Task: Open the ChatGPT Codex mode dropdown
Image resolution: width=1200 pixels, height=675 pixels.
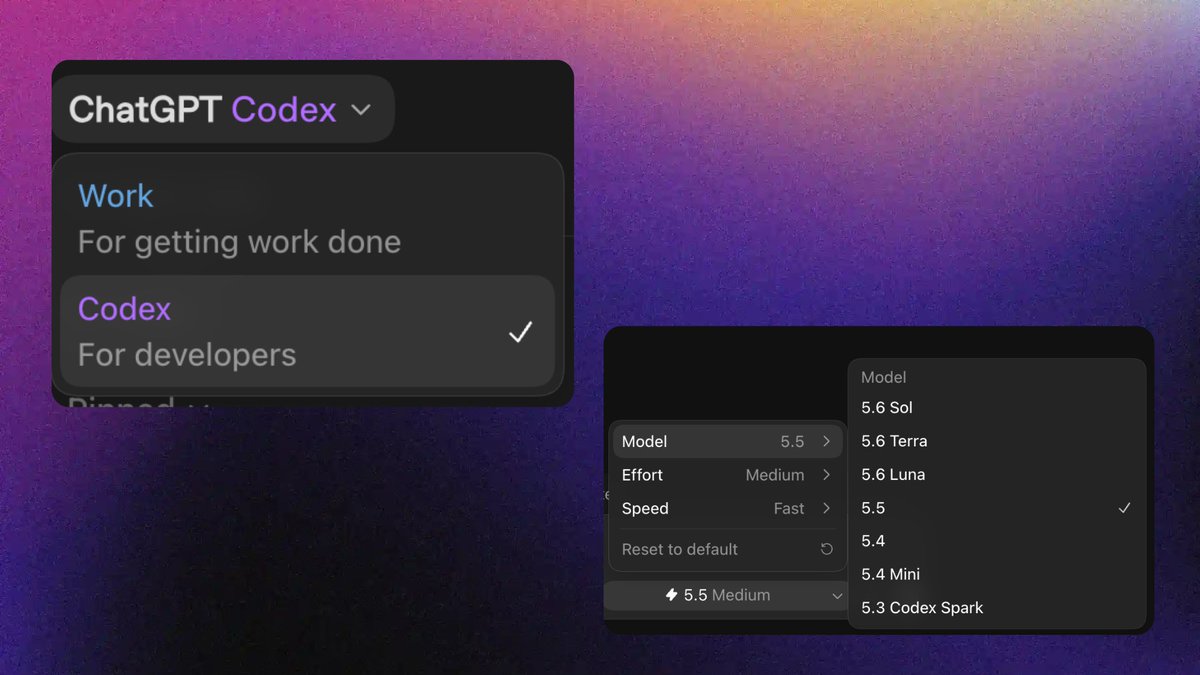Action: point(222,109)
